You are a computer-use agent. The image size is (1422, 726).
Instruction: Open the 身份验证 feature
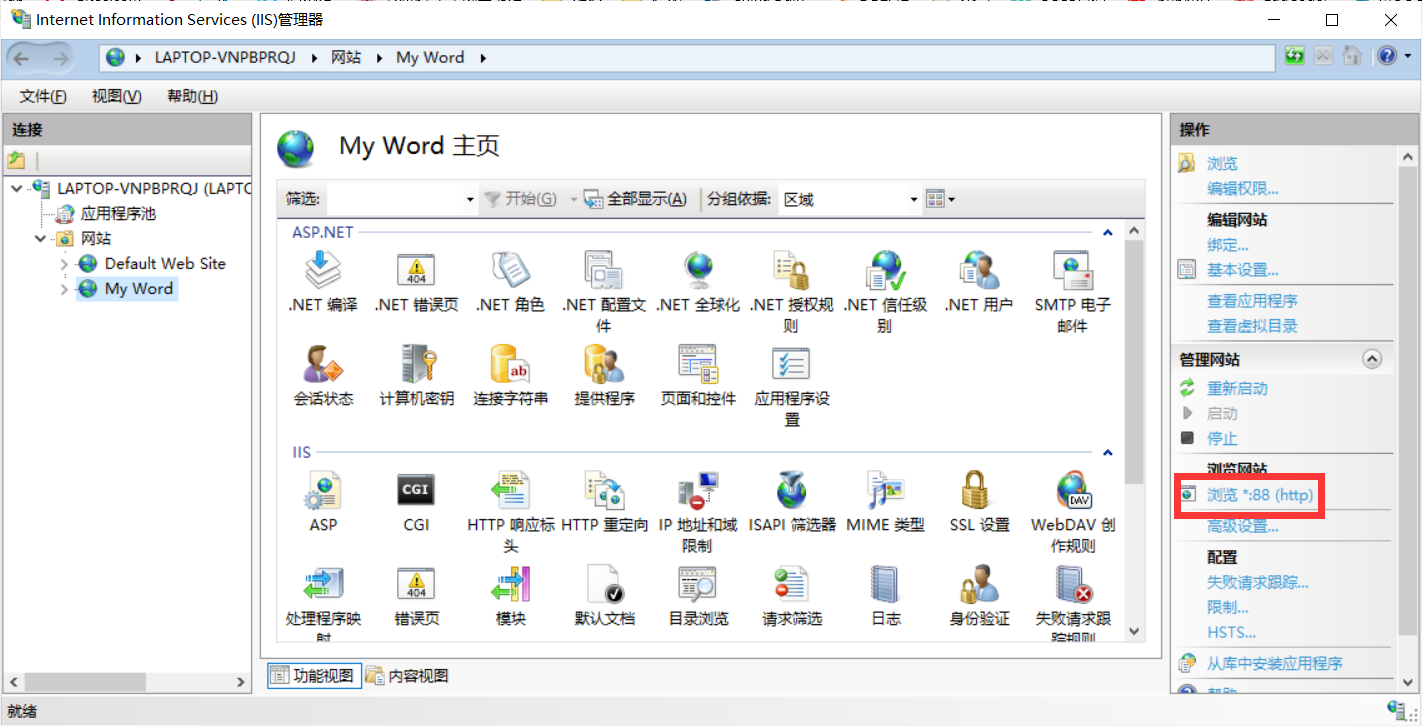click(977, 590)
